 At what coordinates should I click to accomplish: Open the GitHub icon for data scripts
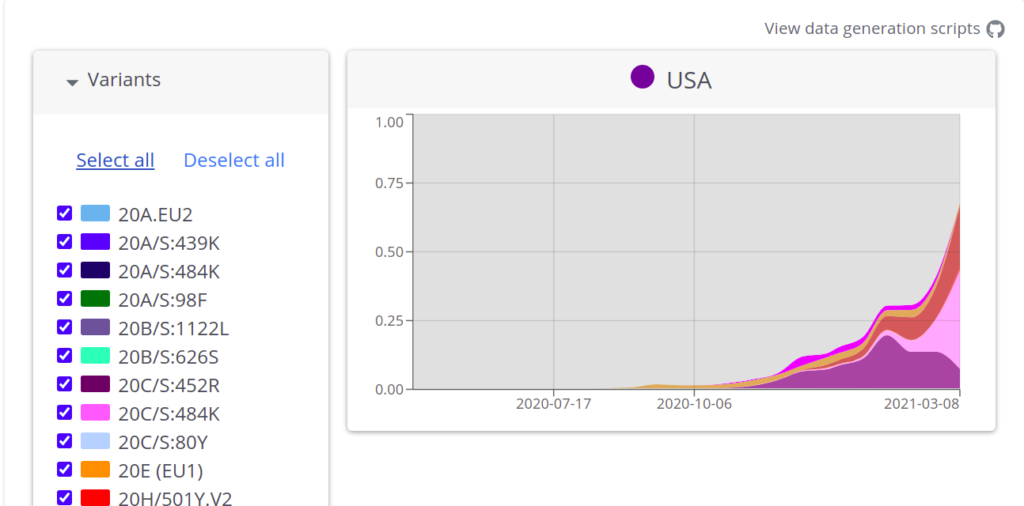pyautogui.click(x=995, y=29)
